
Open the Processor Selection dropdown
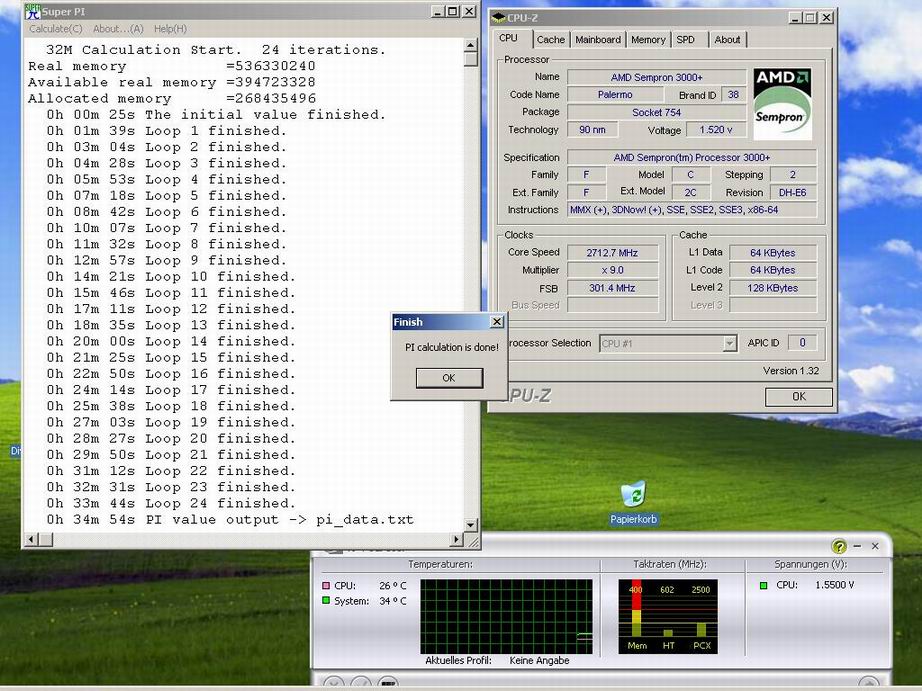[x=730, y=343]
